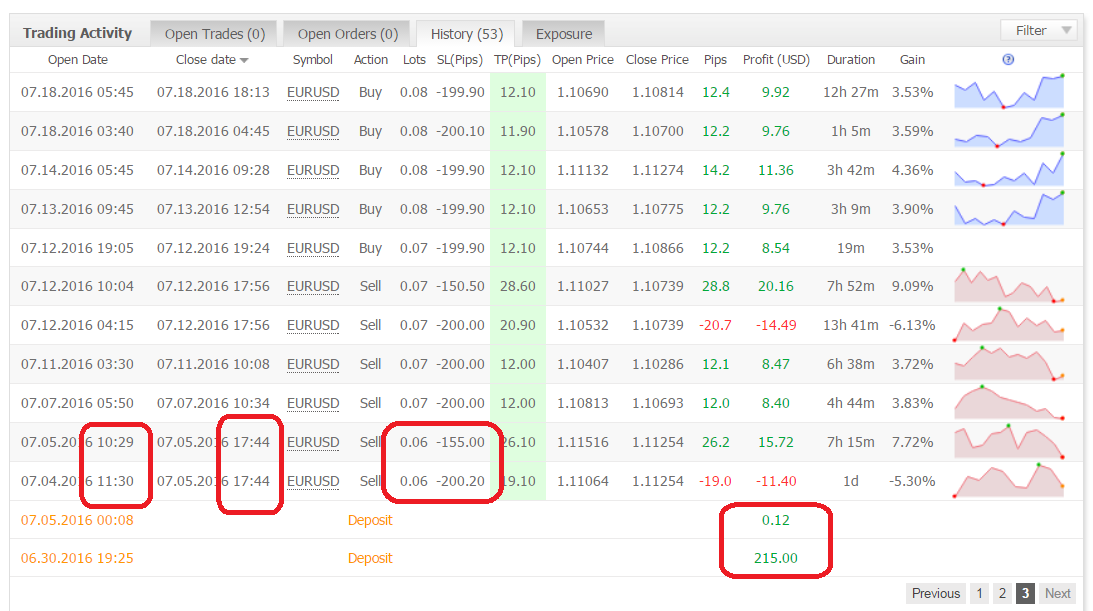View sparkline chart of 07.04.2016 11:30 trade

tap(1009, 480)
